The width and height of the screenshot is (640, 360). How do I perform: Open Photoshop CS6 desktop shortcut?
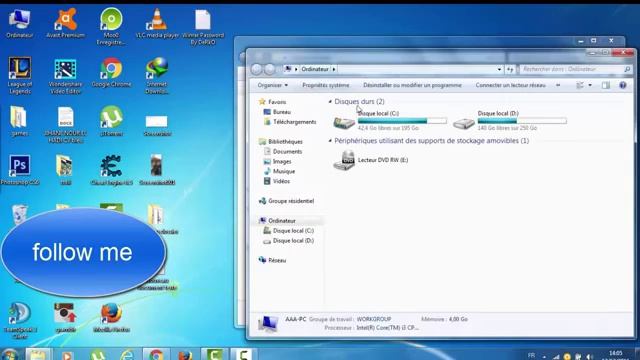pos(20,170)
